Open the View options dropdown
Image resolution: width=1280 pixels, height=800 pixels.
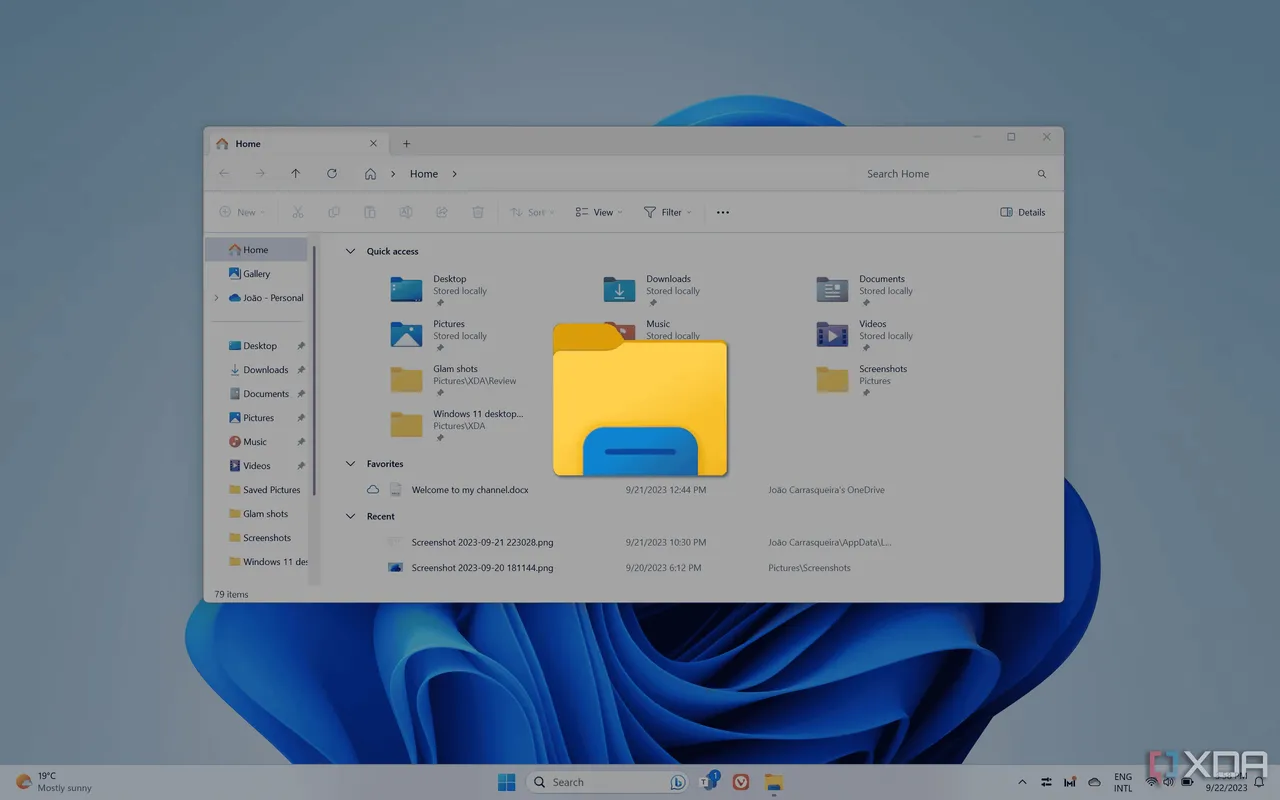(598, 212)
